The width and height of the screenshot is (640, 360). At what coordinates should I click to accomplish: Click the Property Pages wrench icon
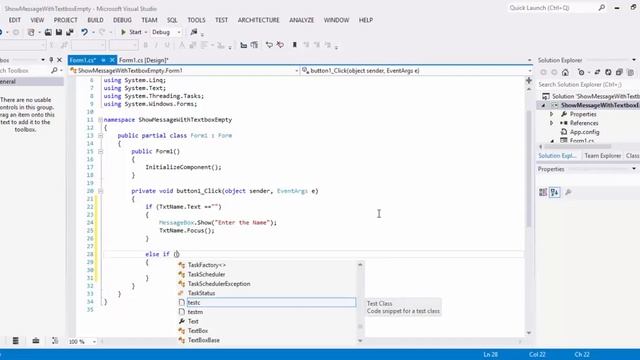[x=568, y=192]
